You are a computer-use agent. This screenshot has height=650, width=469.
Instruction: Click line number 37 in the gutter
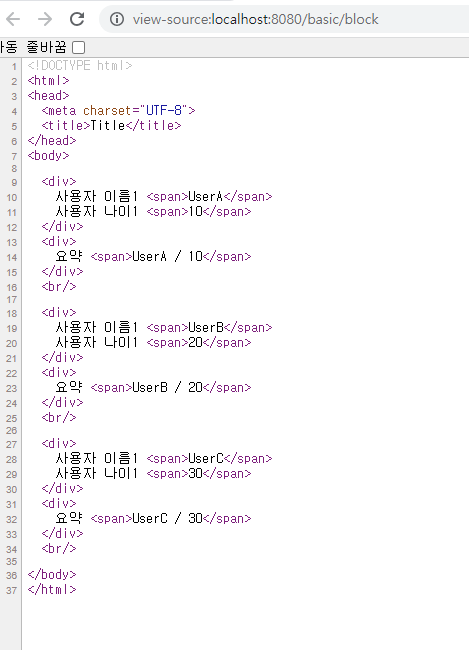12,590
